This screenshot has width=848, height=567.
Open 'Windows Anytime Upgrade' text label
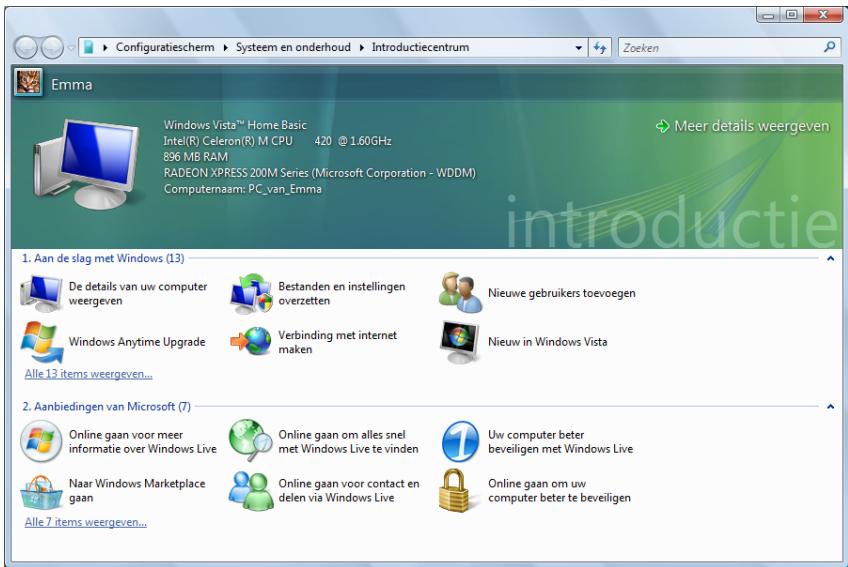[137, 342]
